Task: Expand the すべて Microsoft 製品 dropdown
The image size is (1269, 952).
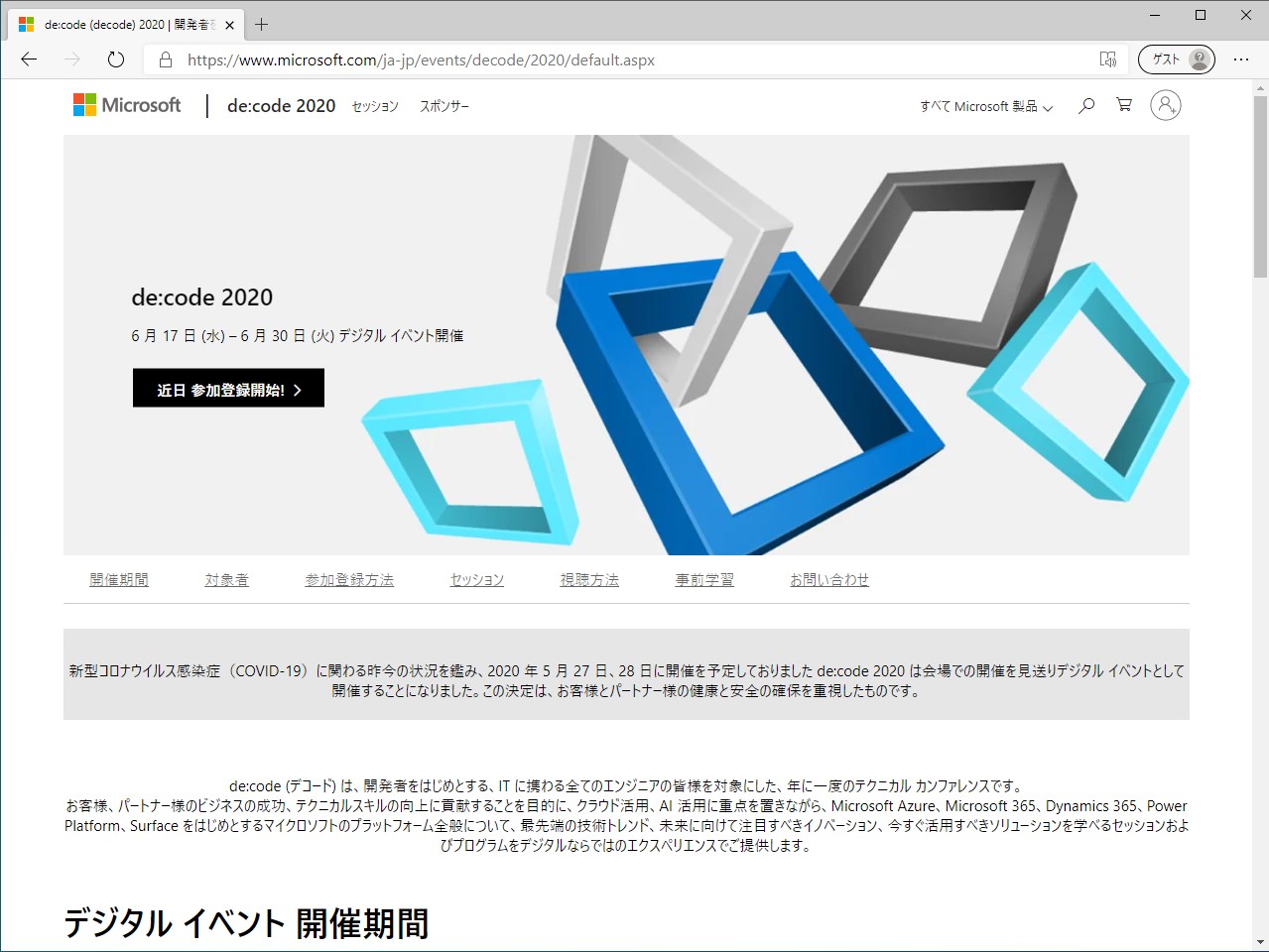Action: pyautogui.click(x=985, y=105)
